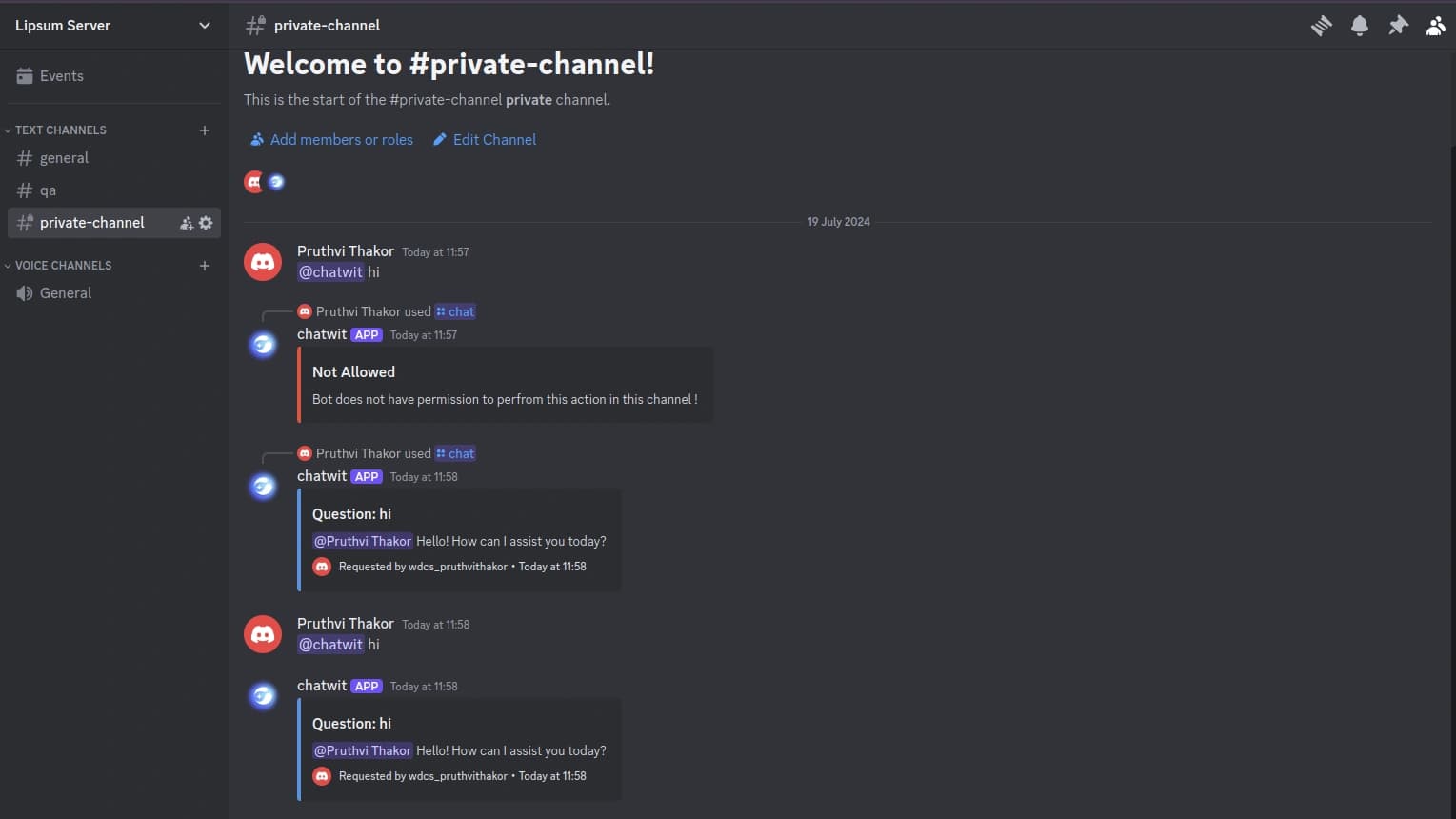The width and height of the screenshot is (1456, 819).
Task: Open the Threads icon in the channel header
Action: (x=1321, y=26)
